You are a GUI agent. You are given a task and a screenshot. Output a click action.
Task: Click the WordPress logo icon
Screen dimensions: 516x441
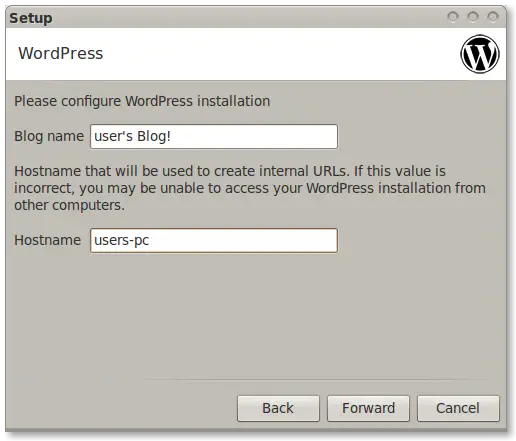(480, 54)
